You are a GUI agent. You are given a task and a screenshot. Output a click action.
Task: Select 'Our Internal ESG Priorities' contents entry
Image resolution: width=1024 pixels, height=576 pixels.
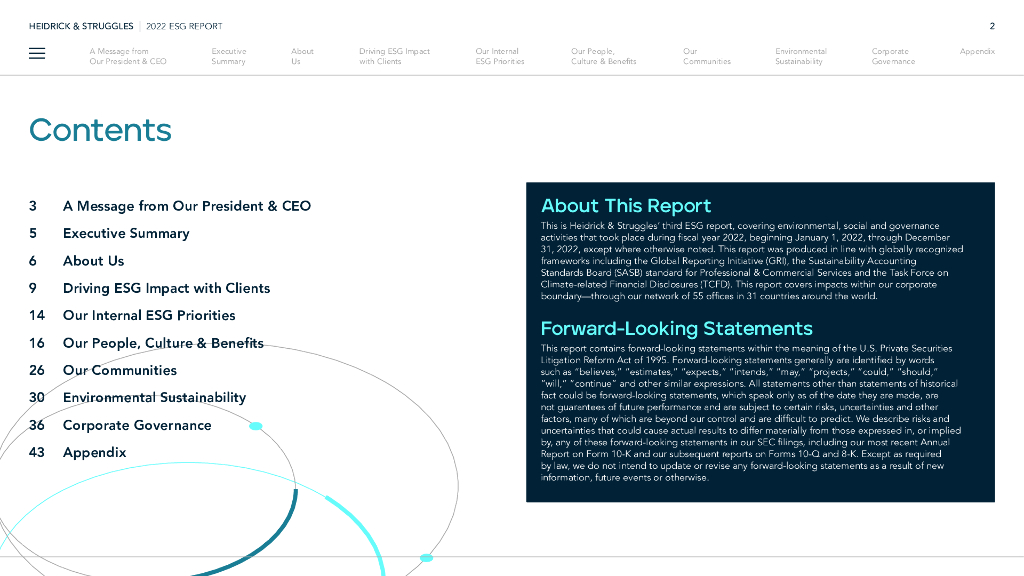pos(149,315)
